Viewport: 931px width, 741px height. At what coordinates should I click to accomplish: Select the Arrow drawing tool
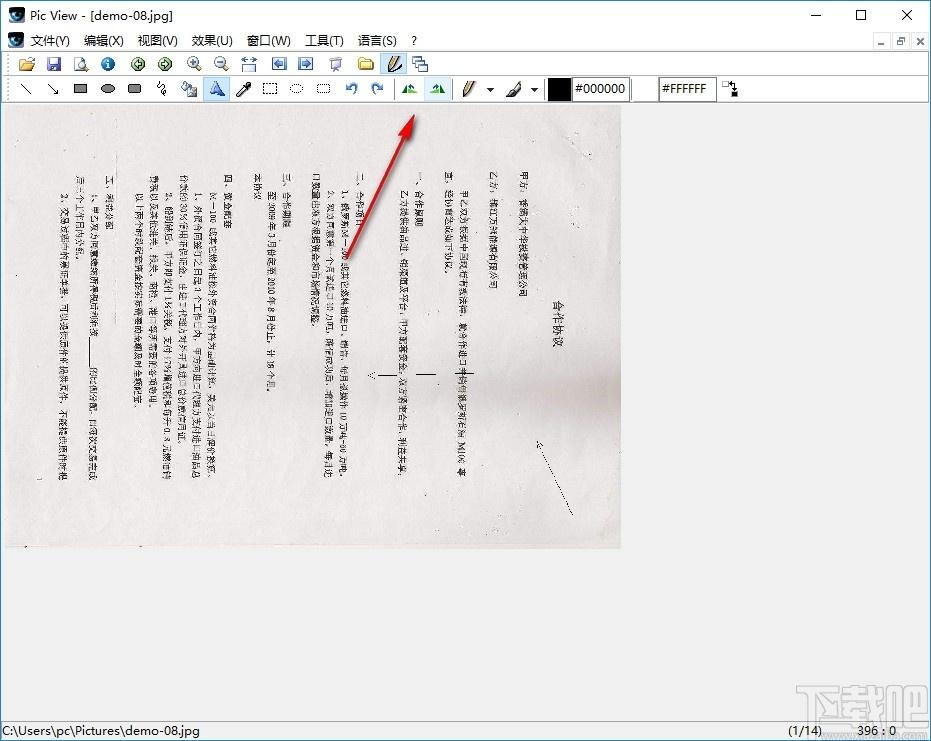tap(53, 89)
